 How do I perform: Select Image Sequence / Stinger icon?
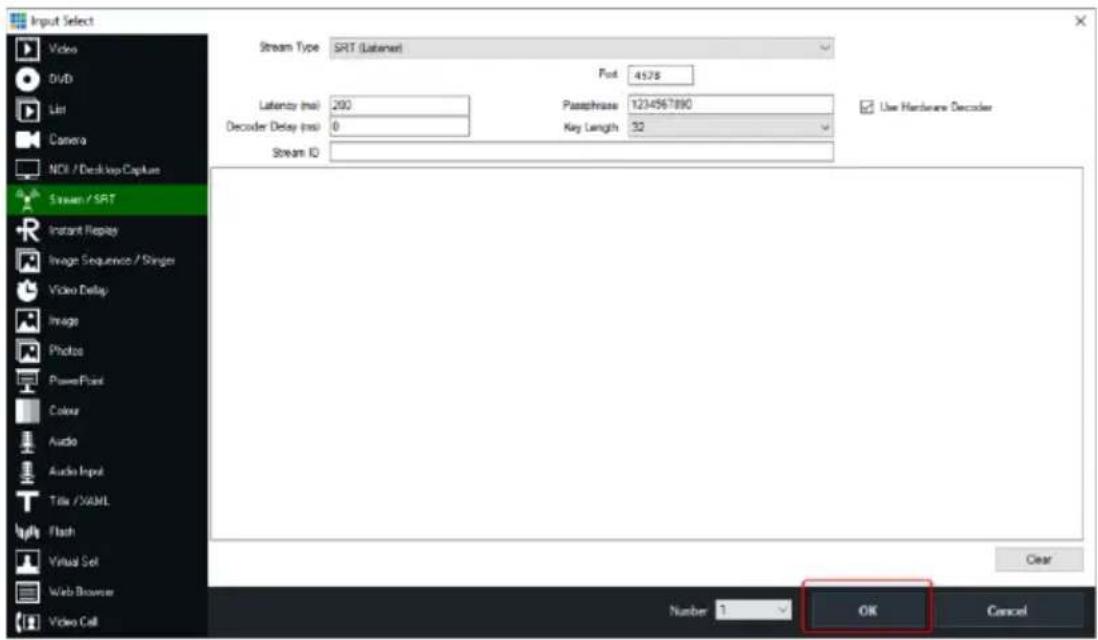[x=27, y=260]
